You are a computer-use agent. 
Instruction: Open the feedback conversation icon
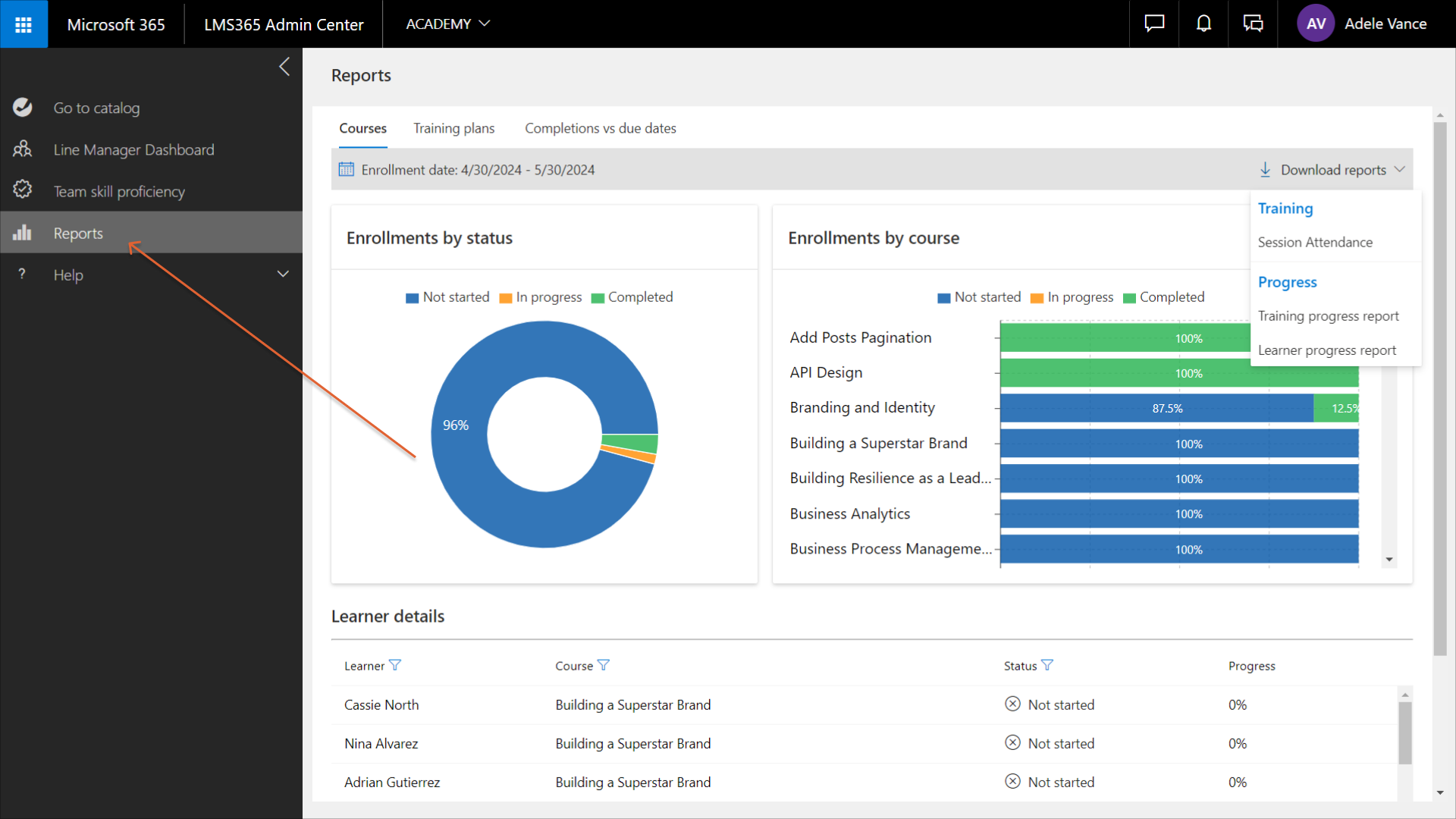coord(1253,24)
